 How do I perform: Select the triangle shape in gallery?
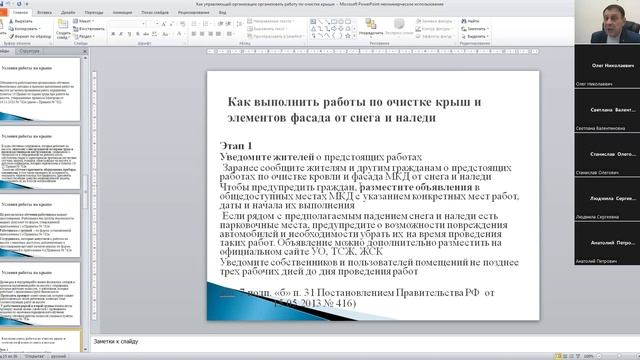pos(313,29)
